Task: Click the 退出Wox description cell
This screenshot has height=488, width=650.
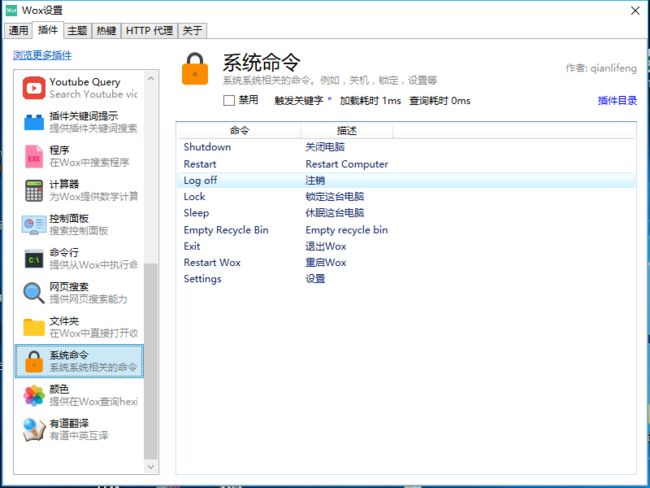Action: (326, 246)
